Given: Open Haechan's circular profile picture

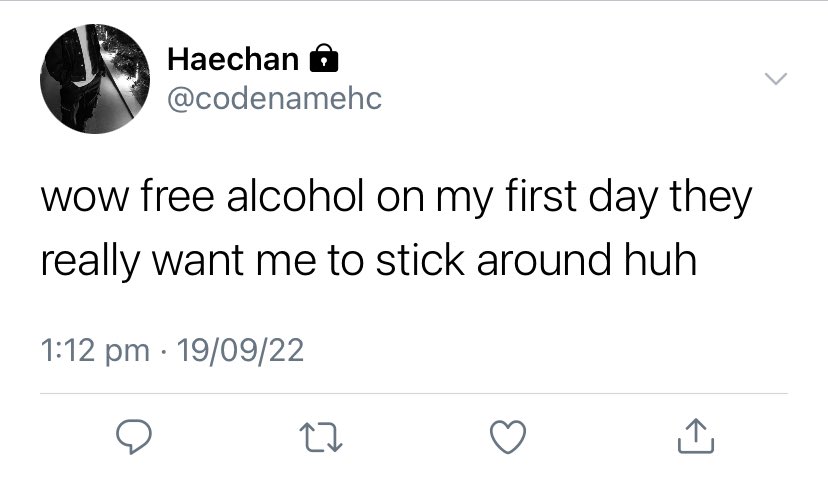Looking at the screenshot, I should (x=91, y=81).
